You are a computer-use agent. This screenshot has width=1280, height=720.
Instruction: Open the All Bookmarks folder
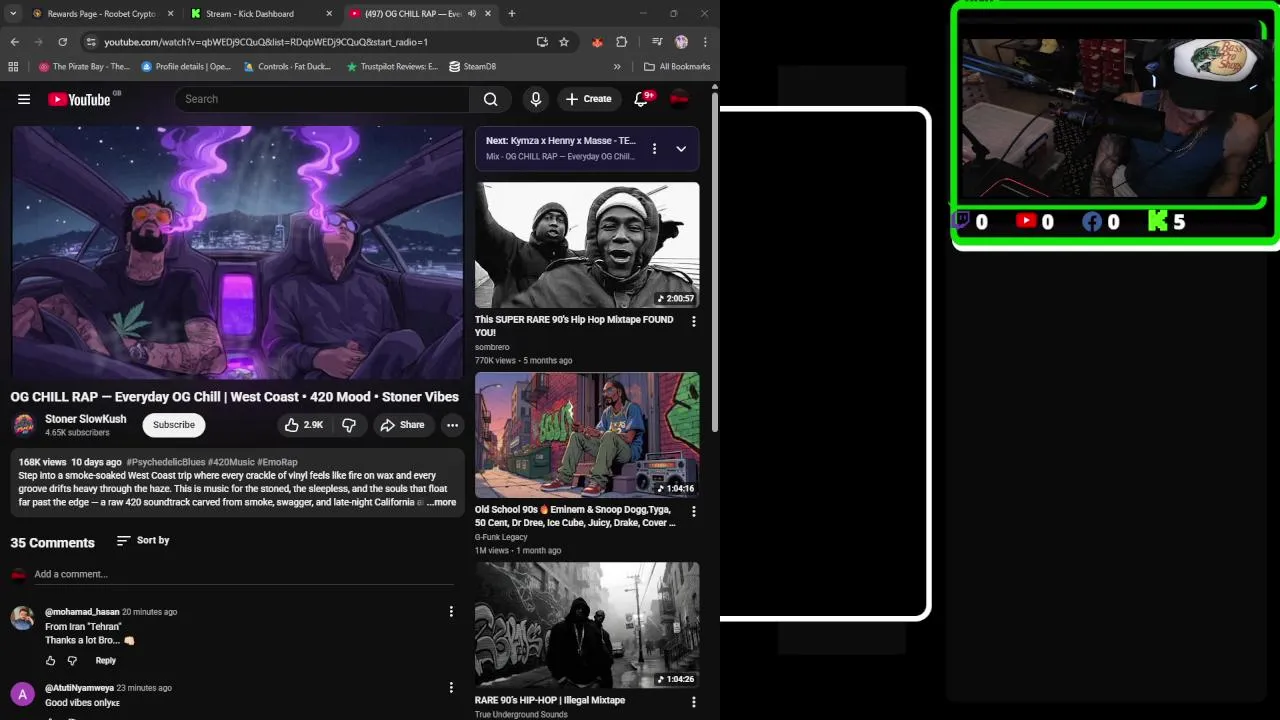click(677, 67)
